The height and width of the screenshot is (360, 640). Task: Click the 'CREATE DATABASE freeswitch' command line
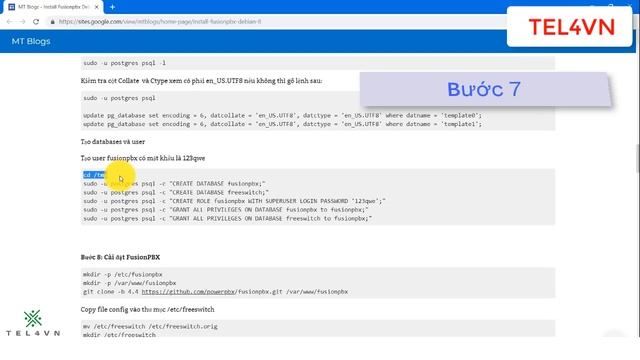click(176, 193)
